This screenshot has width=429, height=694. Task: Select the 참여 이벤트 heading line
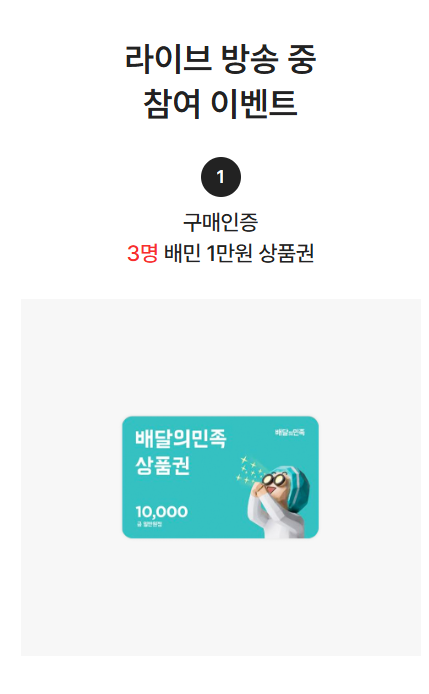click(220, 103)
